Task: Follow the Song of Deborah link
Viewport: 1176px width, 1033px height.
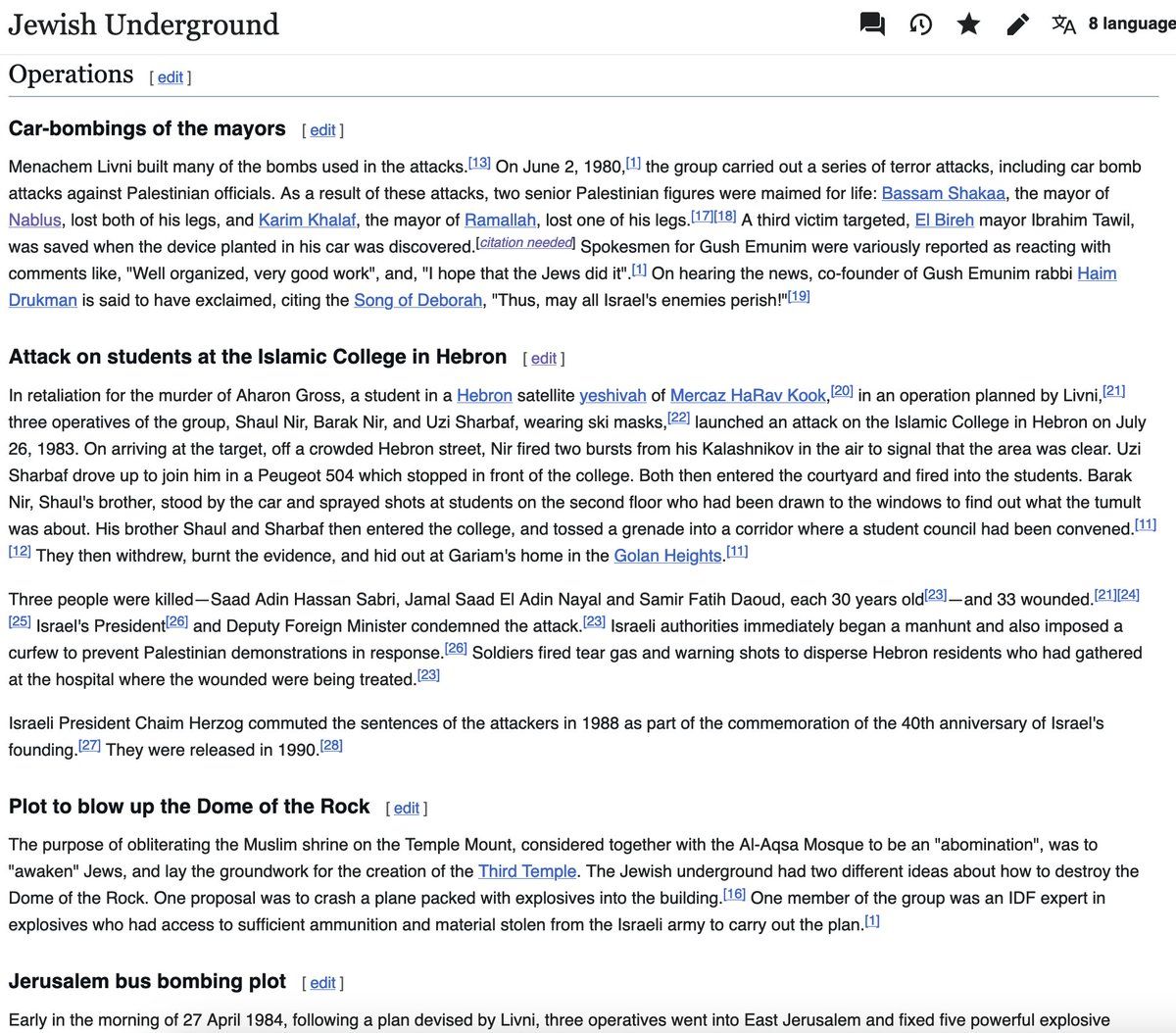Action: coord(417,300)
